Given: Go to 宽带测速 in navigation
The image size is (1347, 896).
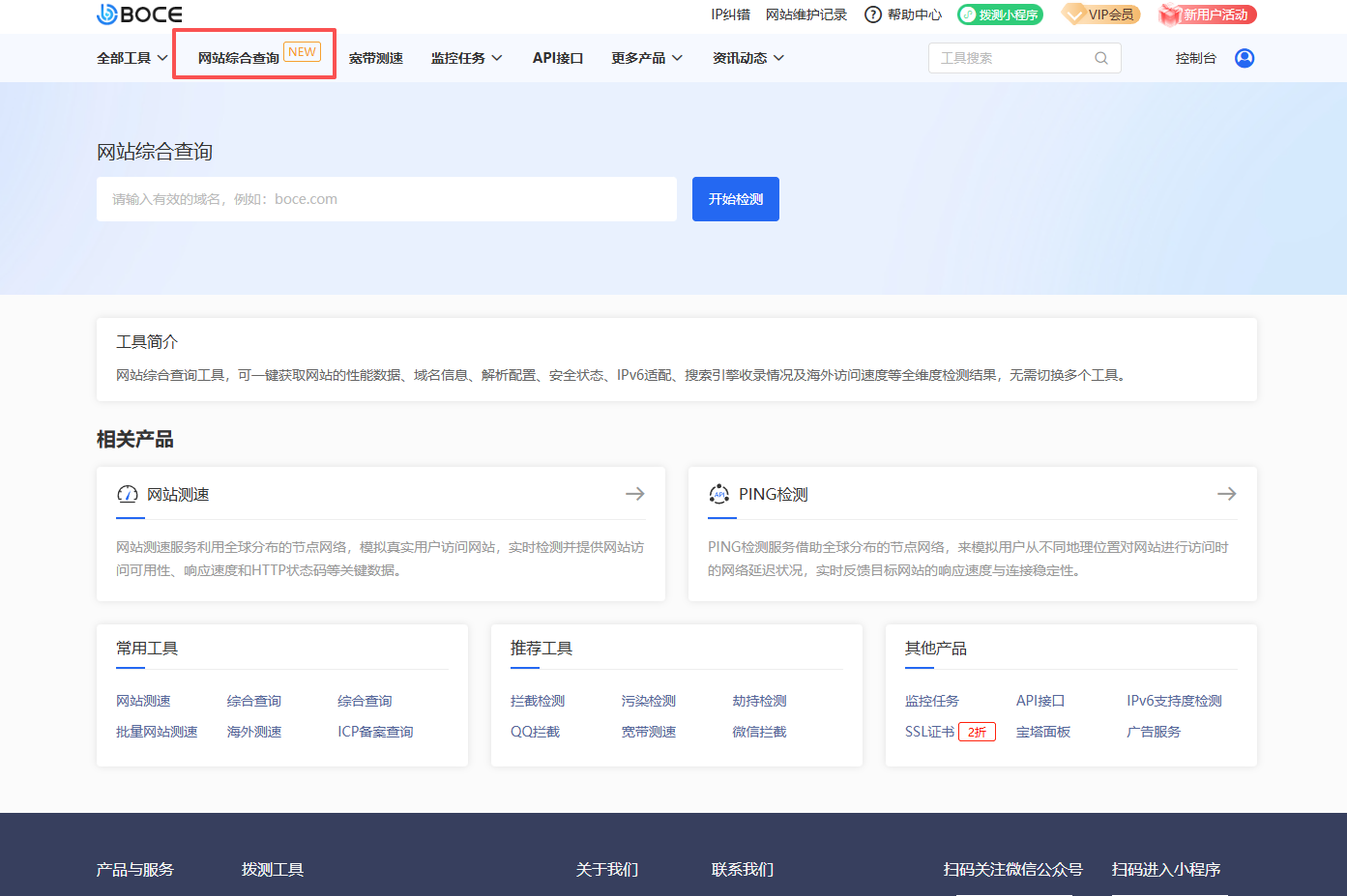Looking at the screenshot, I should [x=375, y=58].
